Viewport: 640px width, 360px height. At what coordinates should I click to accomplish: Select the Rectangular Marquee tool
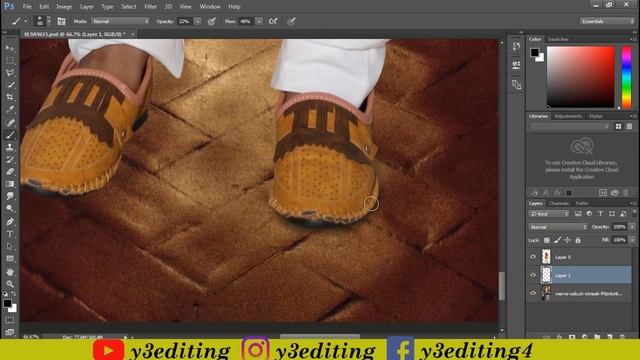(x=10, y=61)
